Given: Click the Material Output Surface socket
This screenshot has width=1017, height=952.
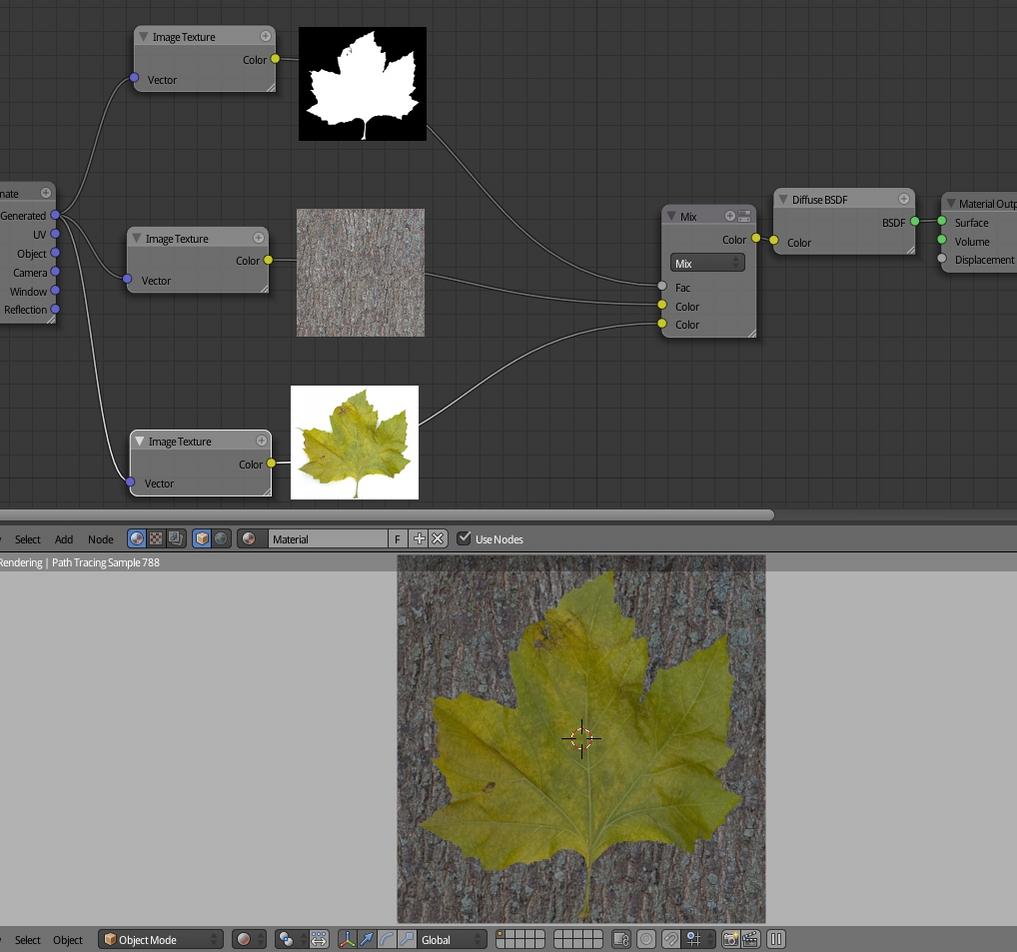Looking at the screenshot, I should [x=942, y=221].
